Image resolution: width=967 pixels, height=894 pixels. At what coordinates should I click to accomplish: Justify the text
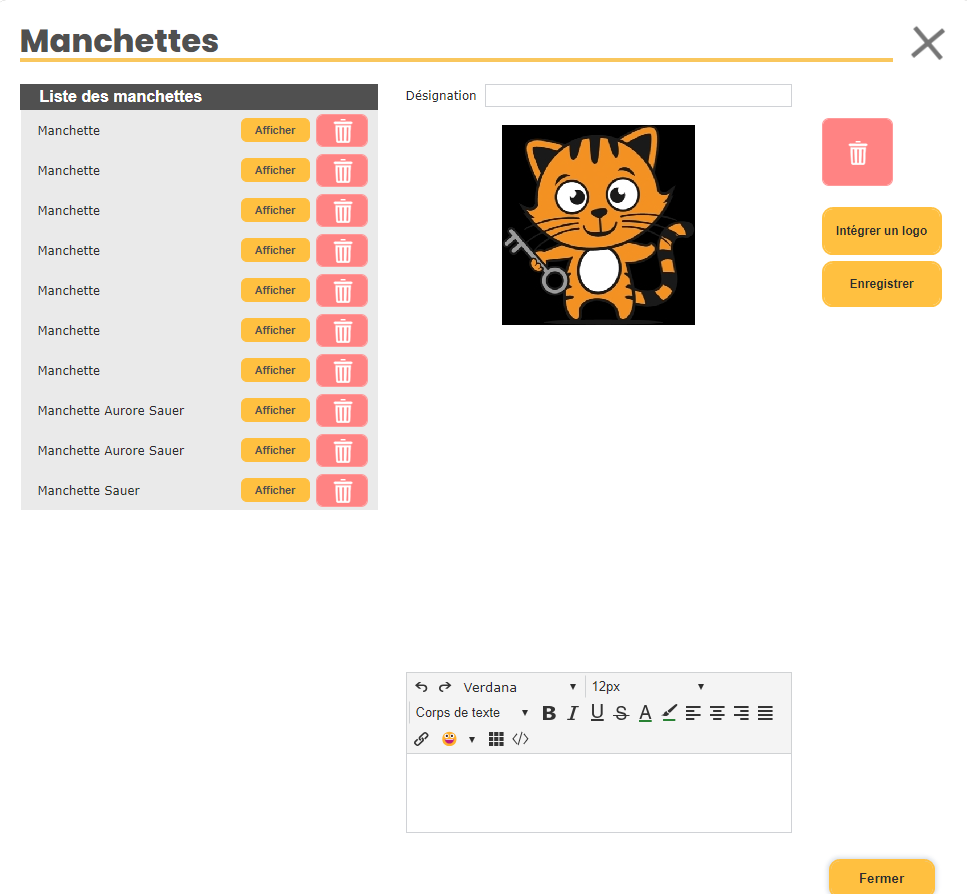(765, 713)
